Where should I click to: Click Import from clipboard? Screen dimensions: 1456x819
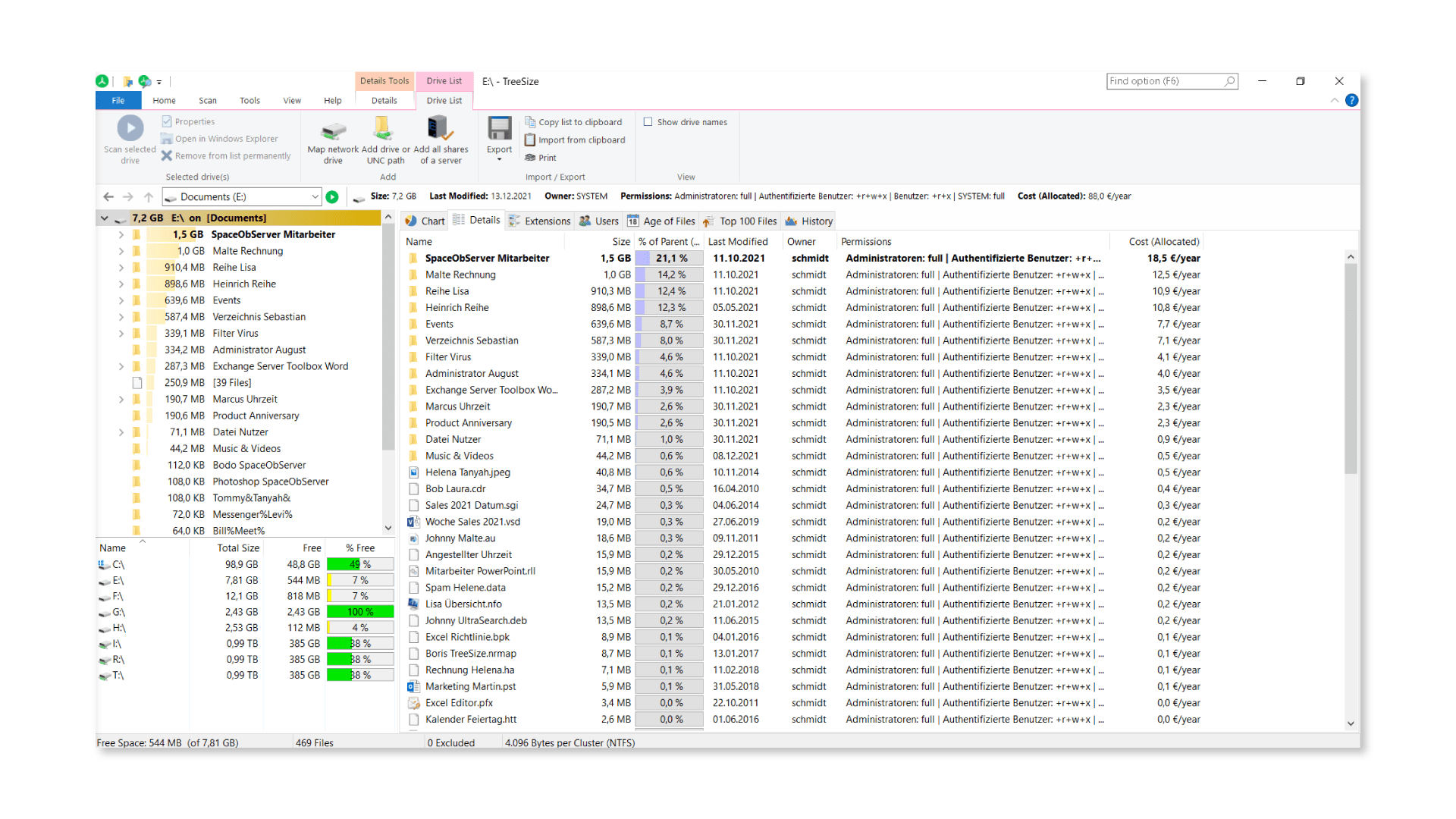[581, 140]
